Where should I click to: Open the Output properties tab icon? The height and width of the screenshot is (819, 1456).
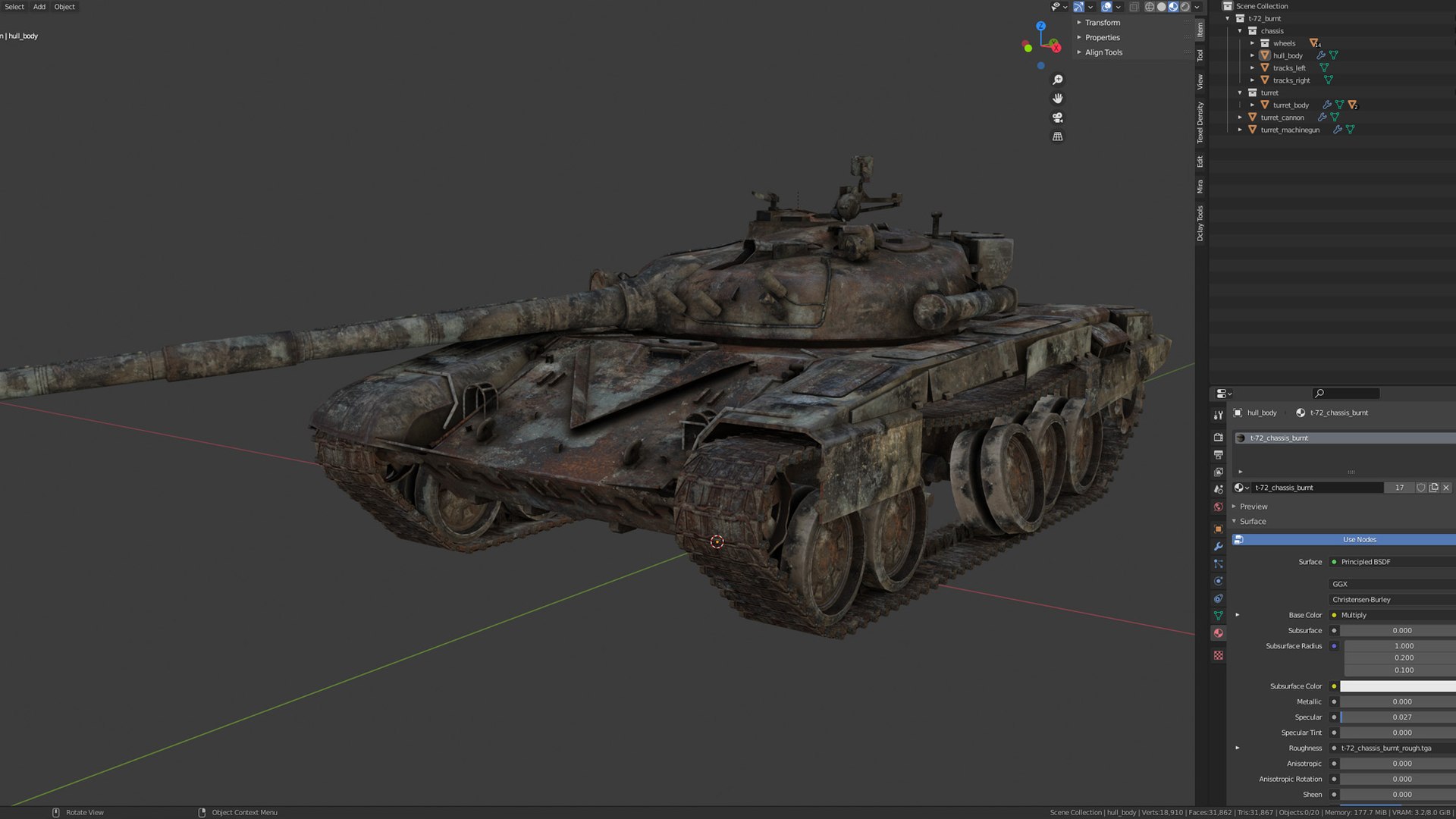pos(1219,454)
